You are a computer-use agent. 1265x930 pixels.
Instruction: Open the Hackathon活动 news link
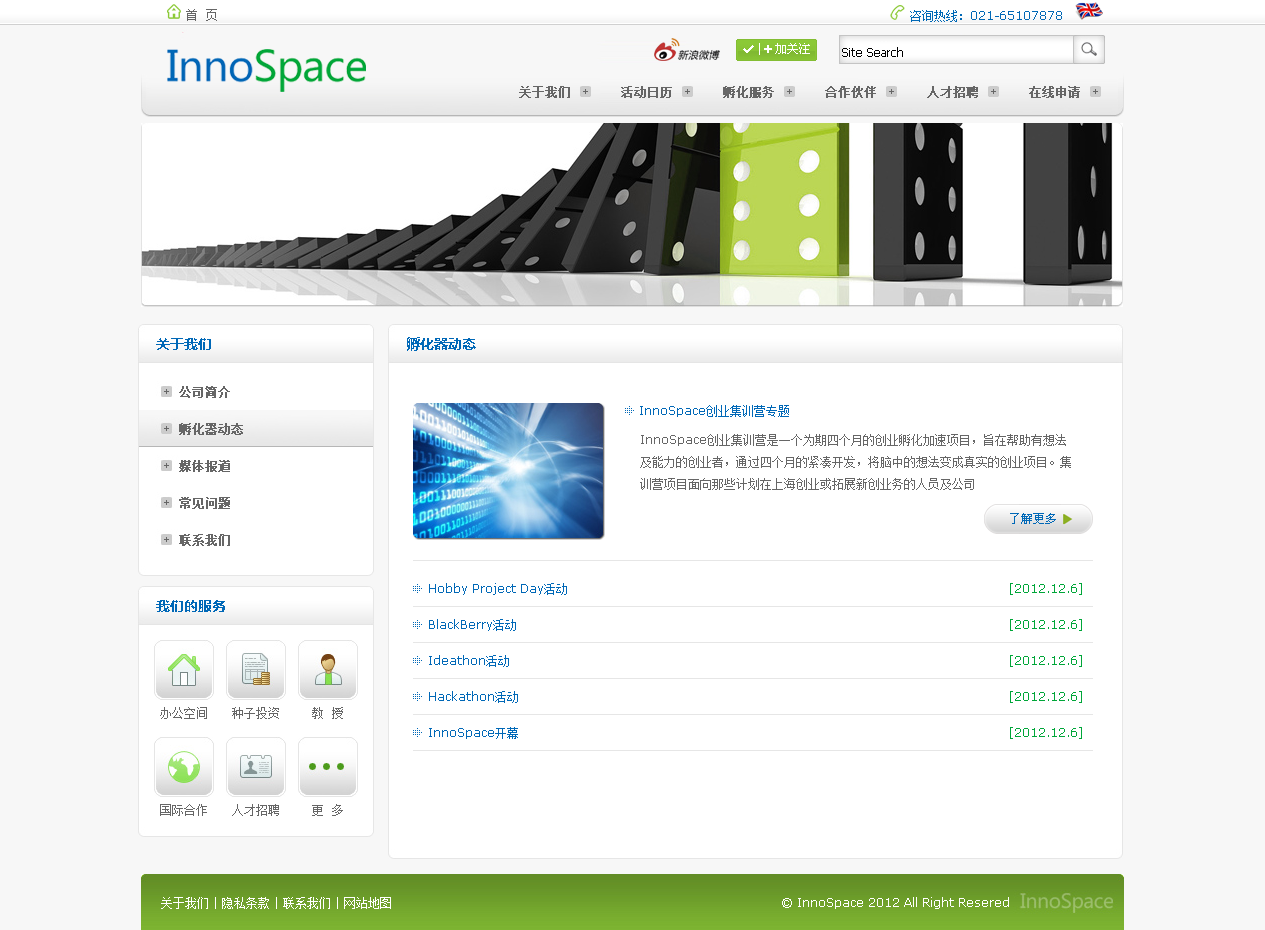473,697
